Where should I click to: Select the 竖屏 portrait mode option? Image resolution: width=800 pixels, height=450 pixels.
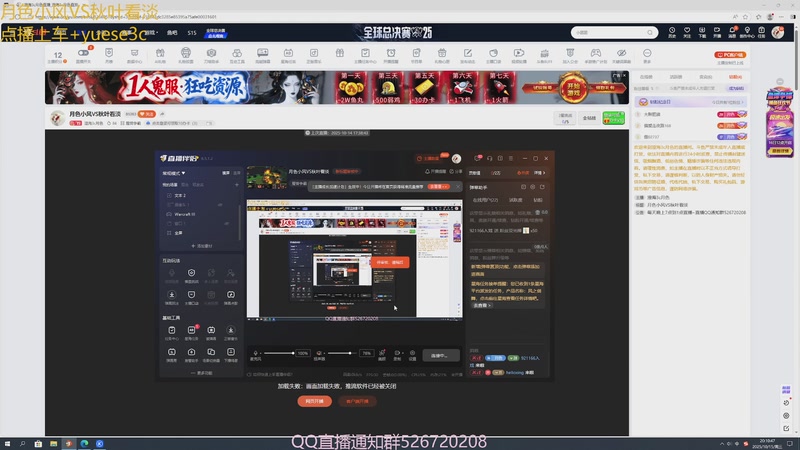coord(236,173)
